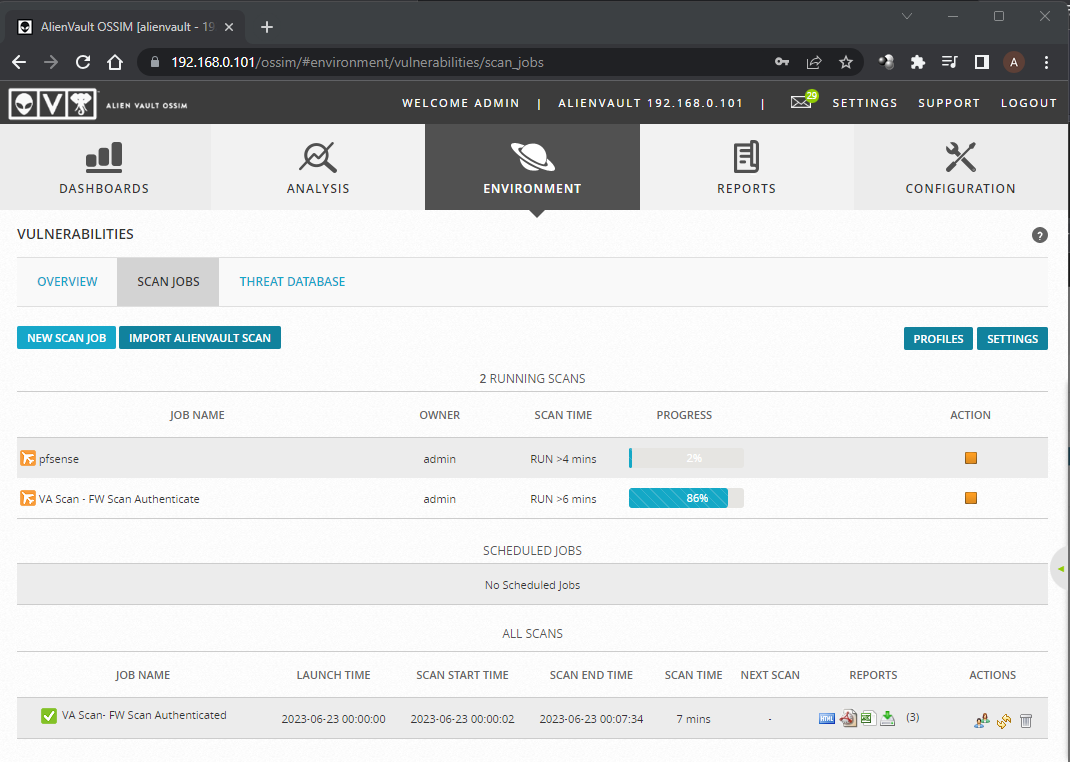Click the green completed checkmark for VA Scan
The height and width of the screenshot is (762, 1070).
tap(48, 716)
